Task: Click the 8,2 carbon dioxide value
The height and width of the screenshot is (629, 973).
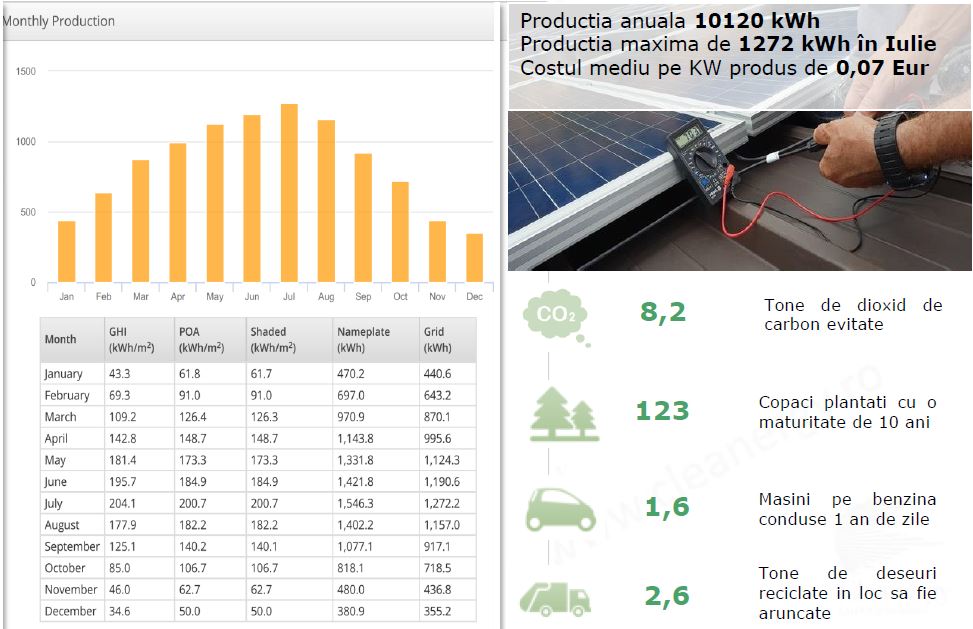Action: tap(663, 313)
